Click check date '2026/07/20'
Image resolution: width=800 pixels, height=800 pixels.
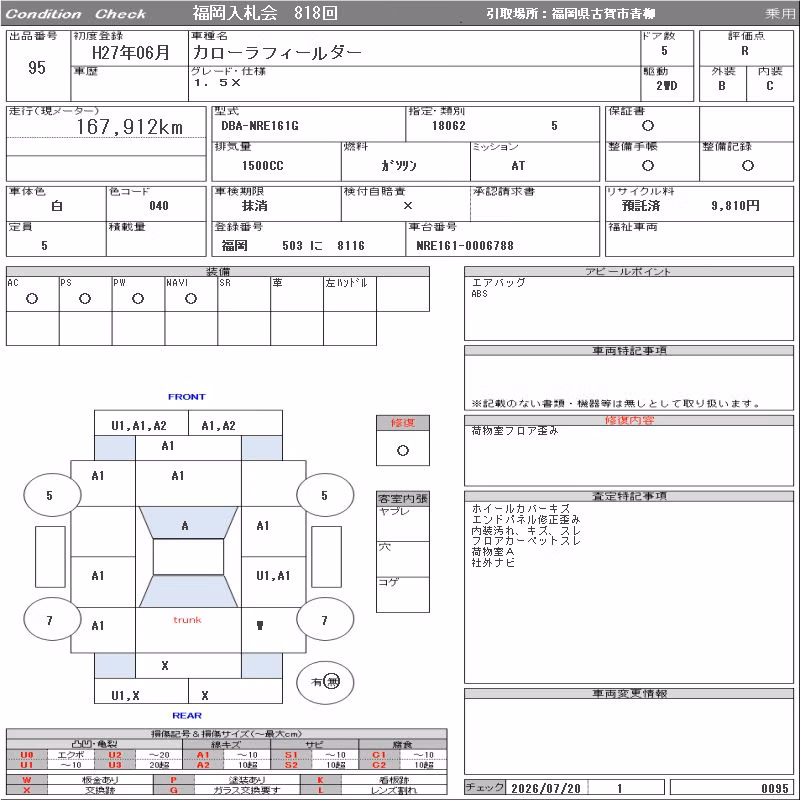click(546, 788)
